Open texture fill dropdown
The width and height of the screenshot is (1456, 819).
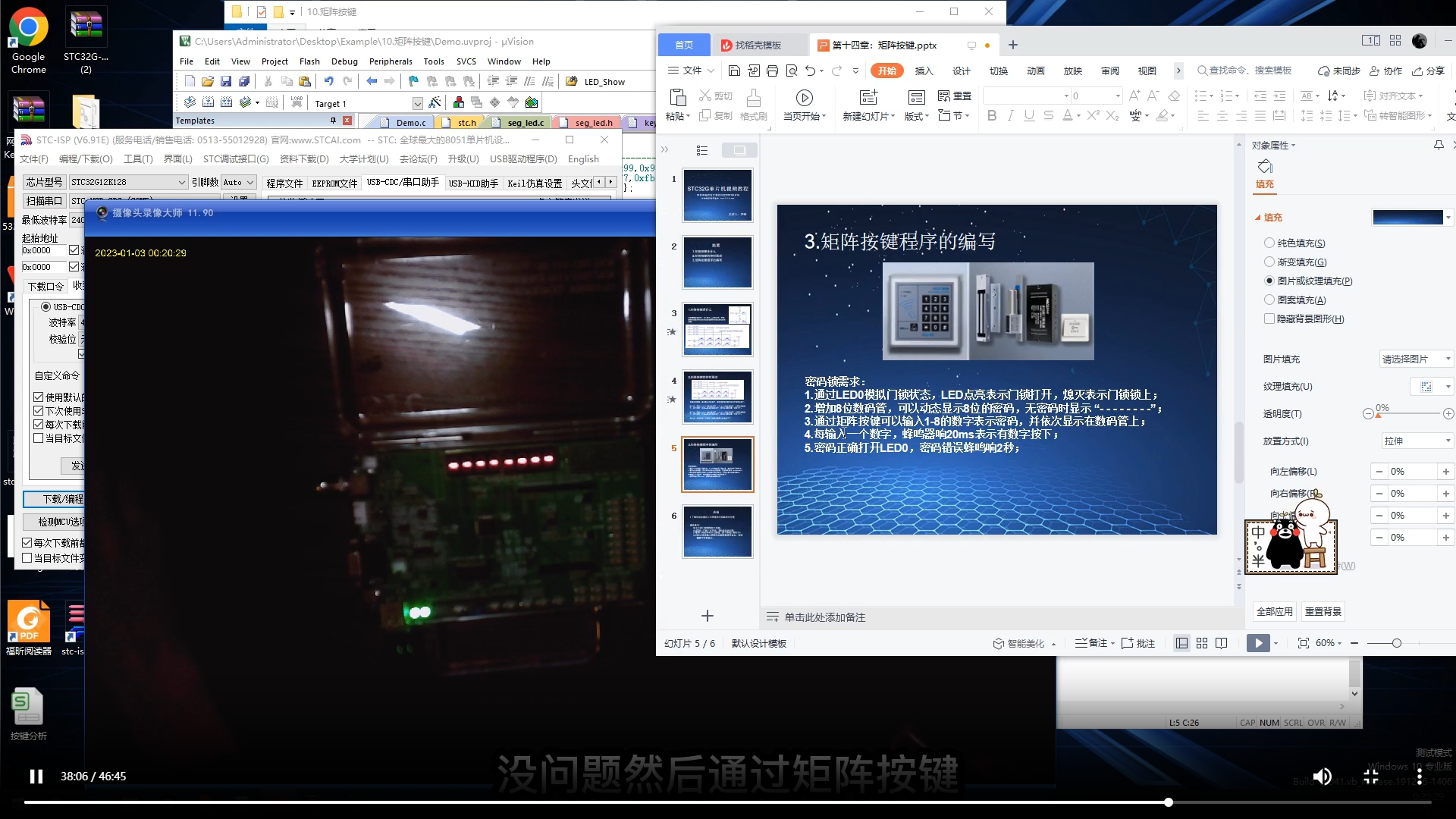pyautogui.click(x=1432, y=387)
